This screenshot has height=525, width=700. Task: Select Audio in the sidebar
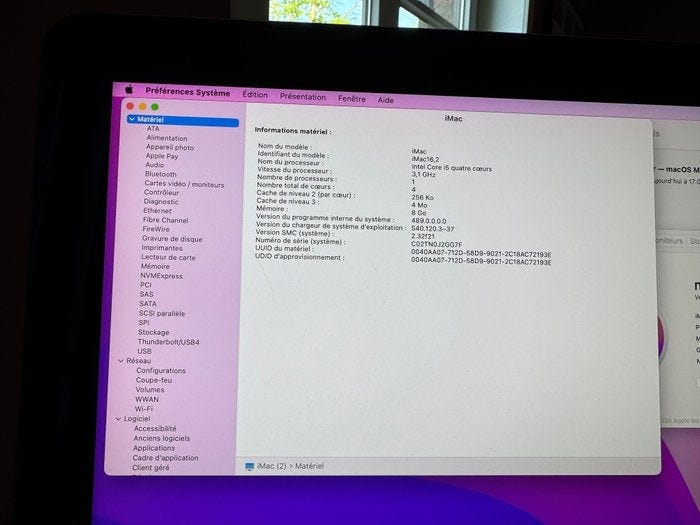[x=154, y=165]
